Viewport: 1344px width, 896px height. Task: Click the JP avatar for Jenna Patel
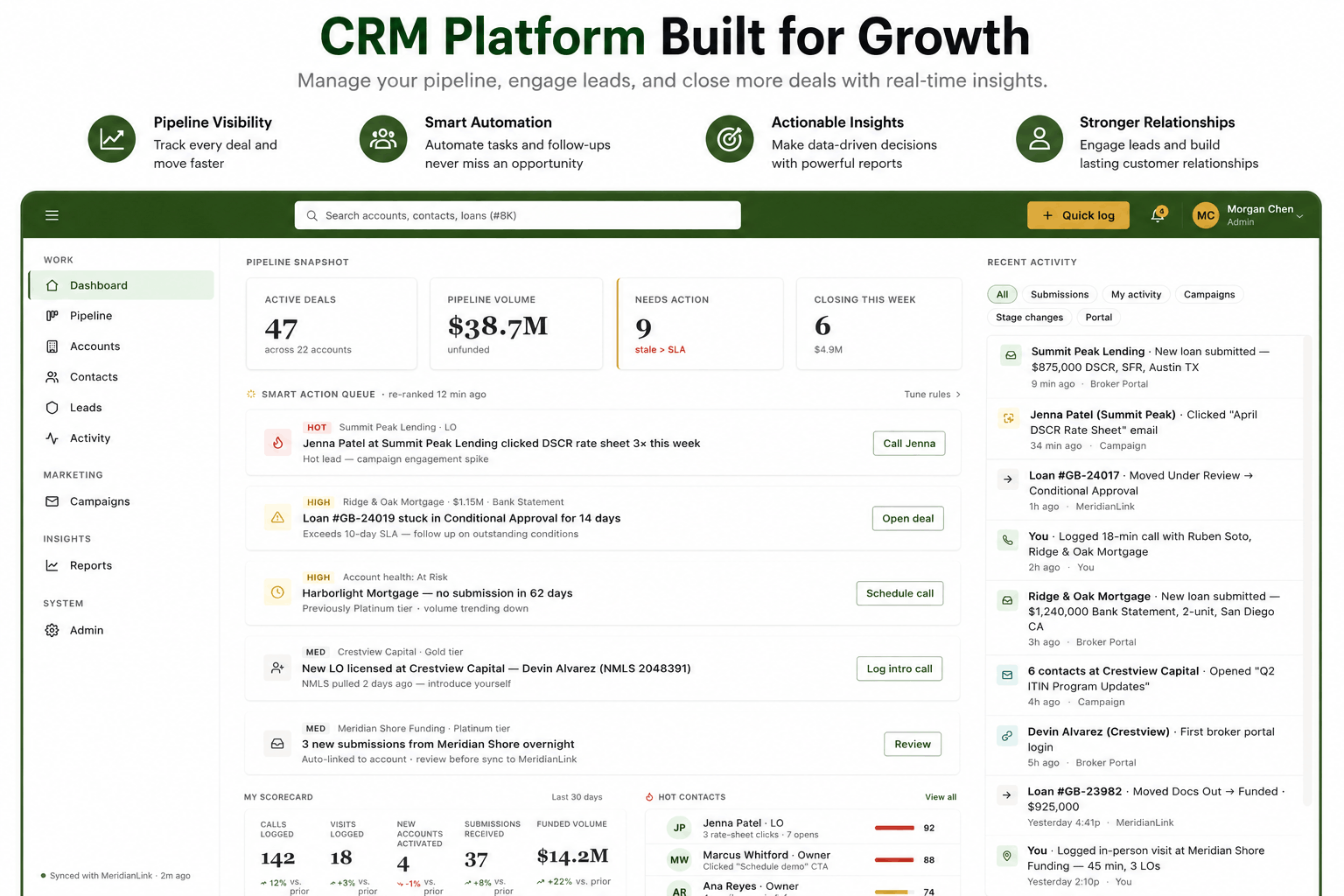[680, 828]
